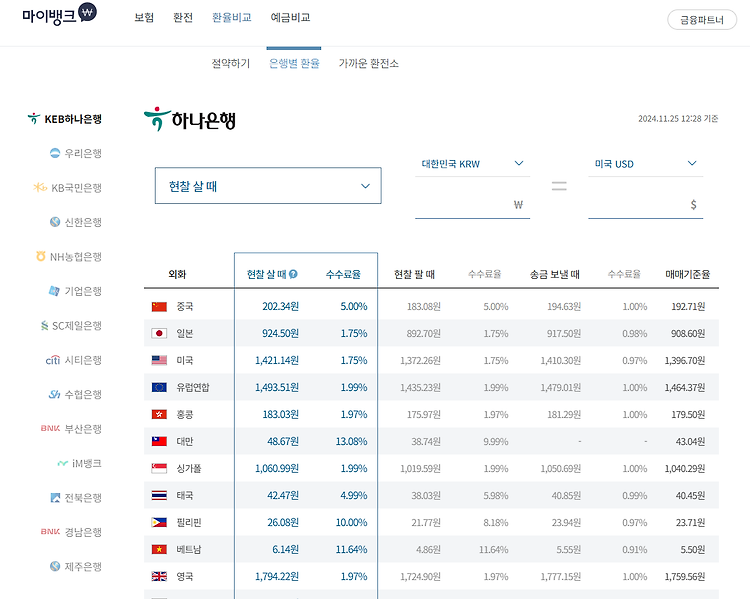
Task: Click the 송금 보낼 때 column header
Action: pos(554,274)
